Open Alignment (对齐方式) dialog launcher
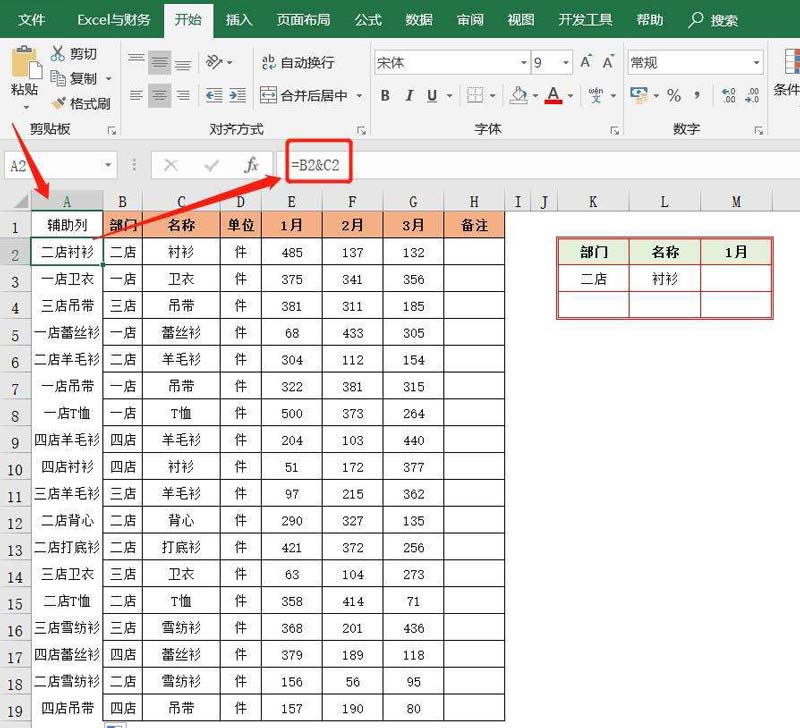Viewport: 800px width, 728px height. [361, 131]
